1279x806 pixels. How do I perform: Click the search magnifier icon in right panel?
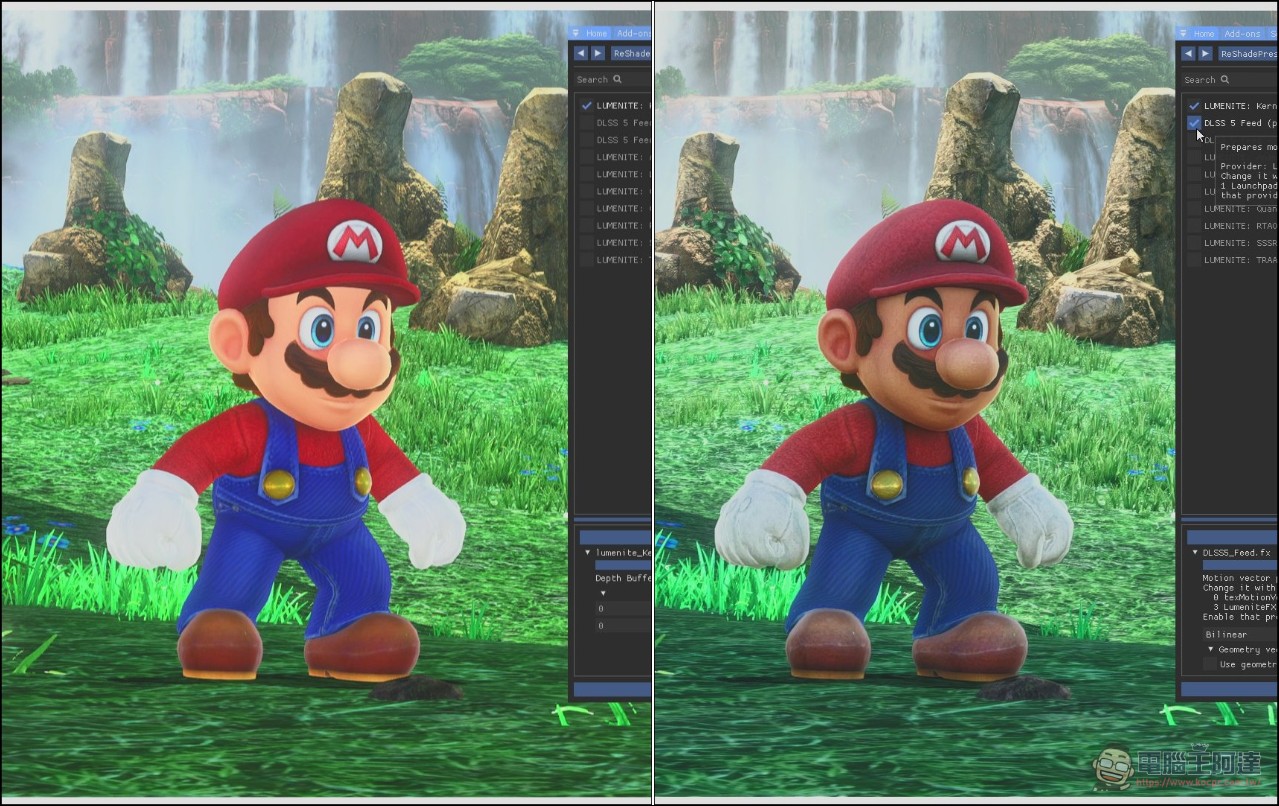point(1225,80)
